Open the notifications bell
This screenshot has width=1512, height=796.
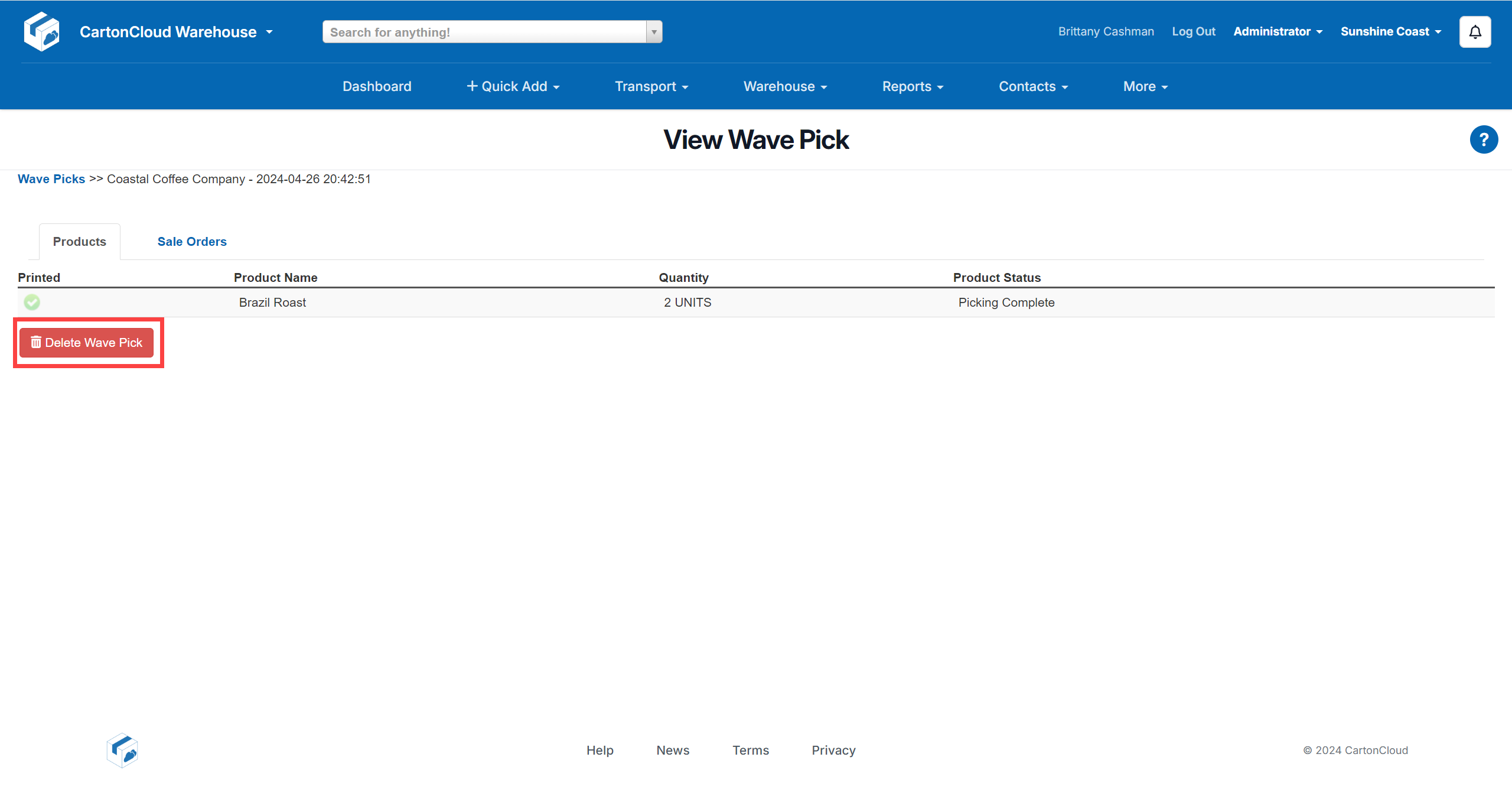tap(1475, 32)
